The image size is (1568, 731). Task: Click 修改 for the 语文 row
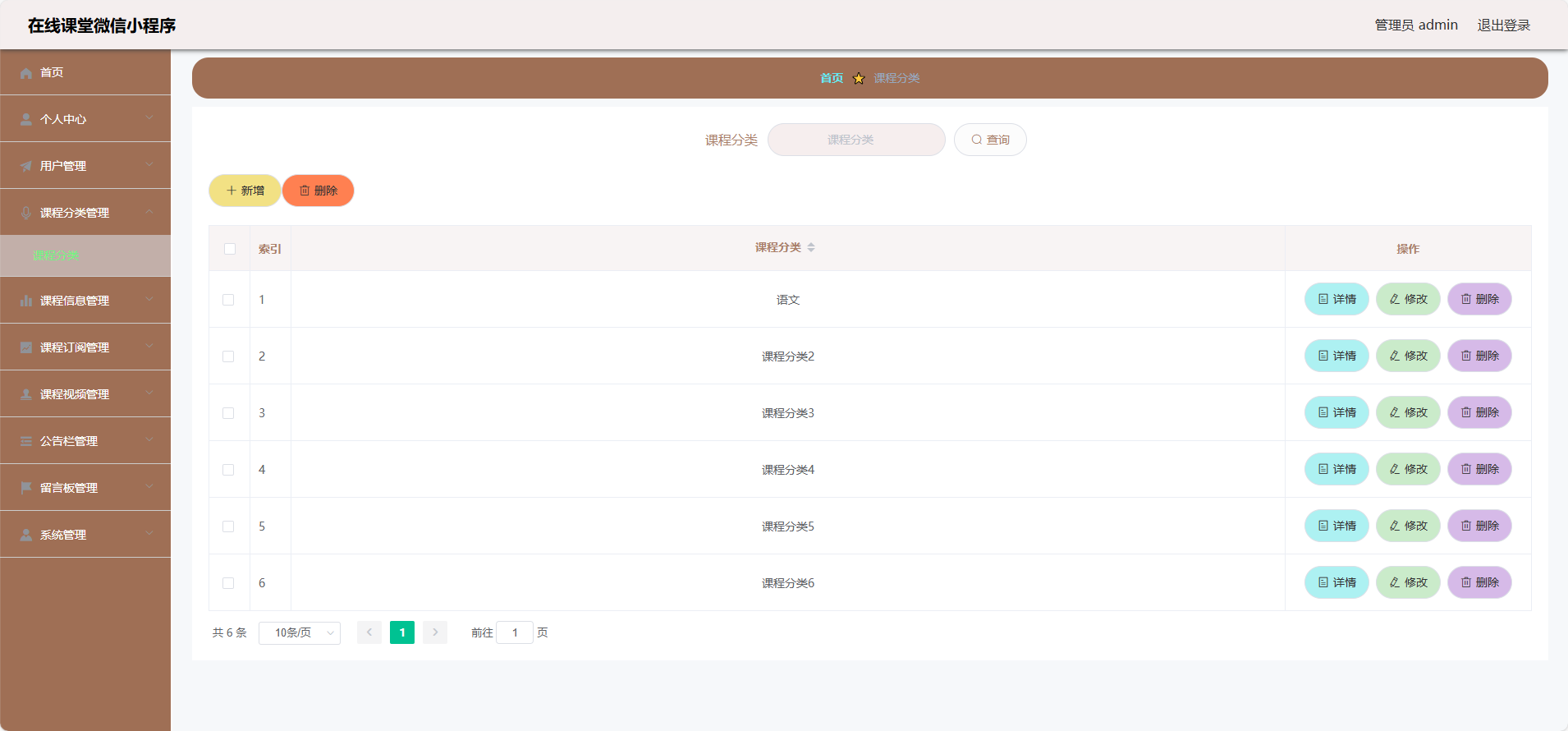[x=1408, y=299]
